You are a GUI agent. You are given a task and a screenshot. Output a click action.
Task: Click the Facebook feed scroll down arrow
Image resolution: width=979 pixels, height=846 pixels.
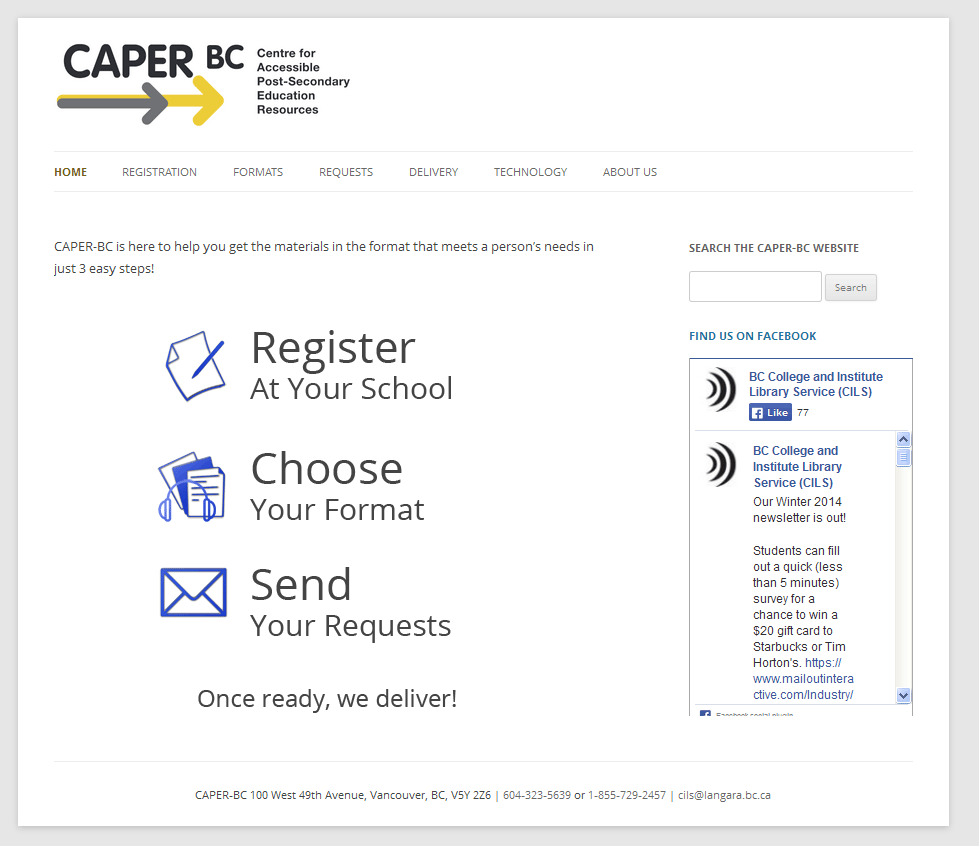click(903, 695)
